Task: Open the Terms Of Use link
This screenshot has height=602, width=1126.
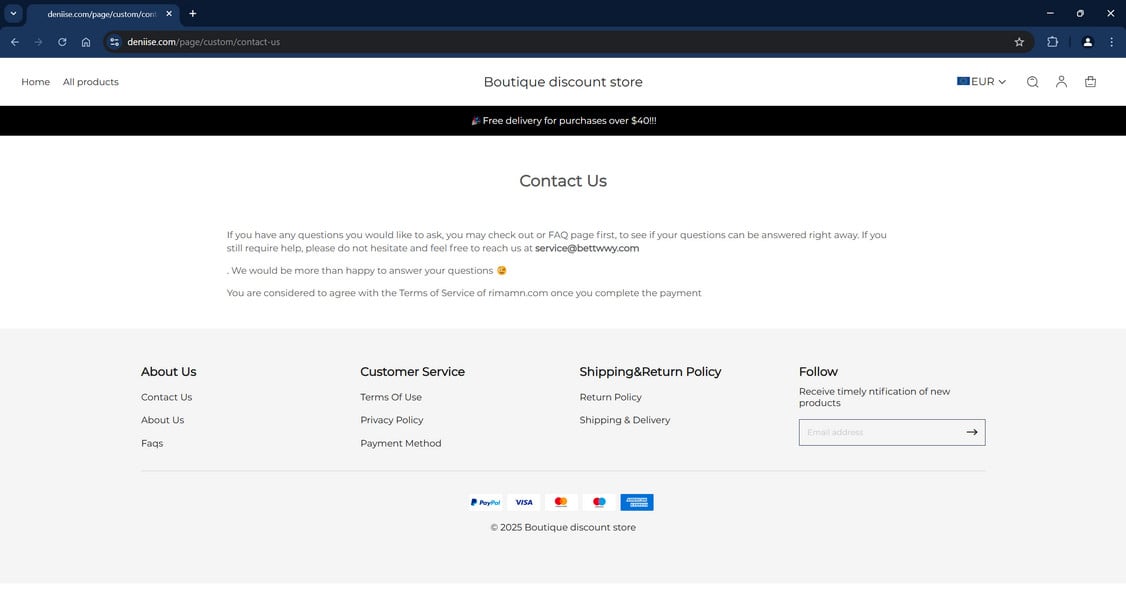Action: click(x=391, y=397)
